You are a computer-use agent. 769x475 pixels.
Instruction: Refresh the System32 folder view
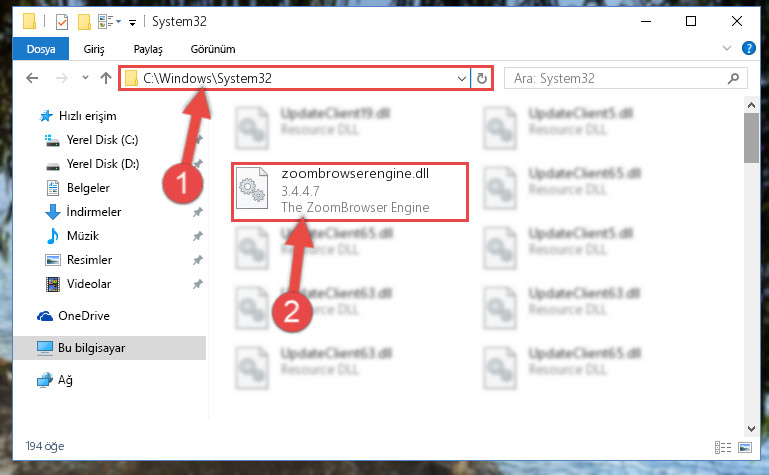tap(482, 78)
